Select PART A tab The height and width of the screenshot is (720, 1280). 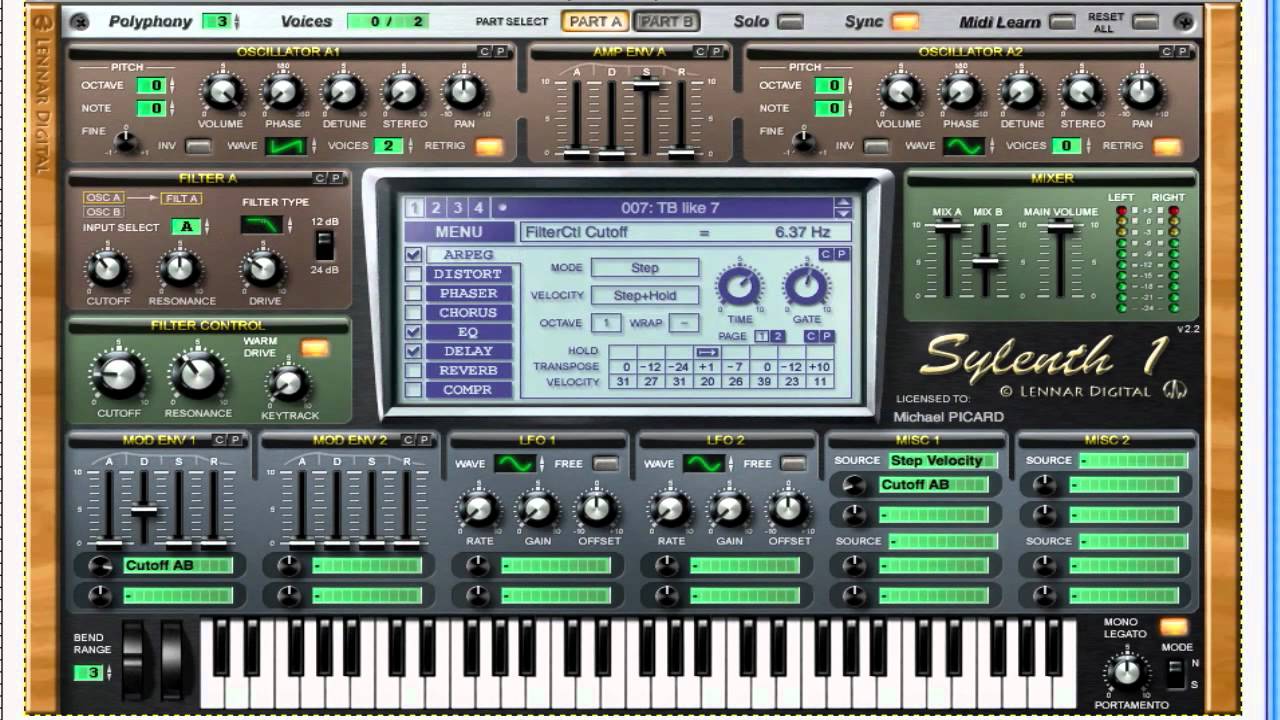click(x=596, y=21)
